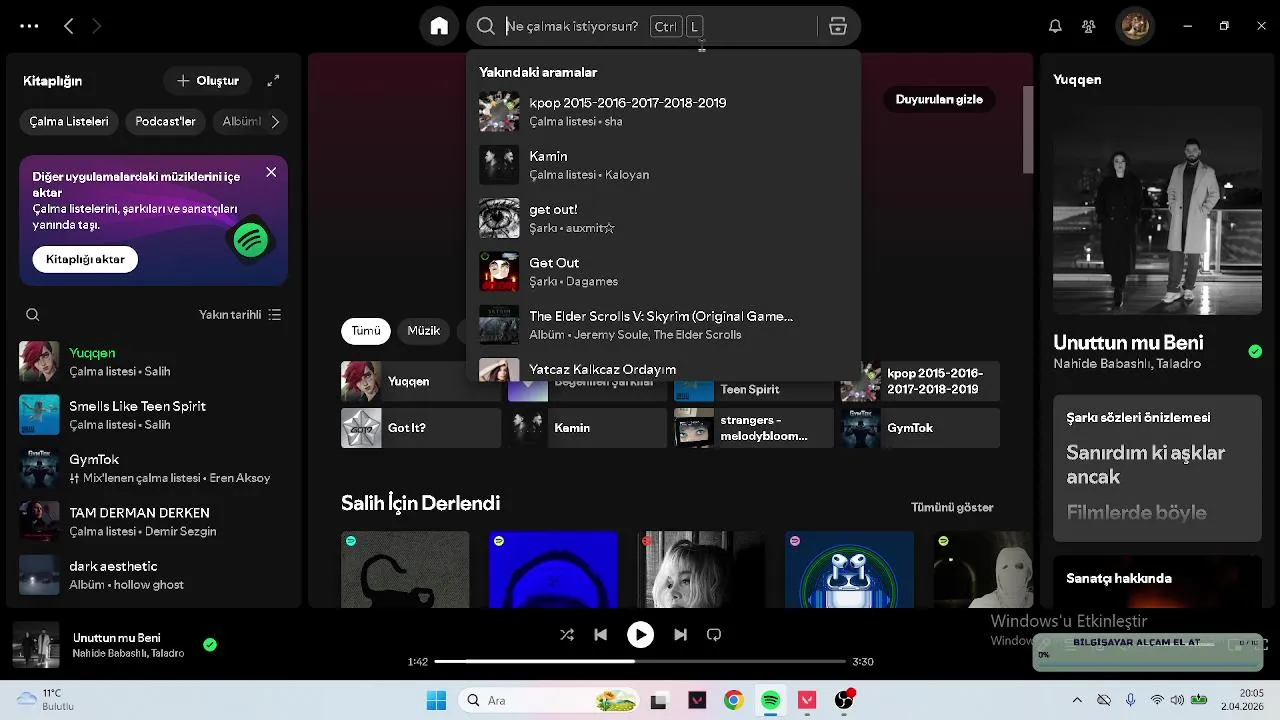
Task: Click the search magnifier icon in top bar
Action: 486,26
